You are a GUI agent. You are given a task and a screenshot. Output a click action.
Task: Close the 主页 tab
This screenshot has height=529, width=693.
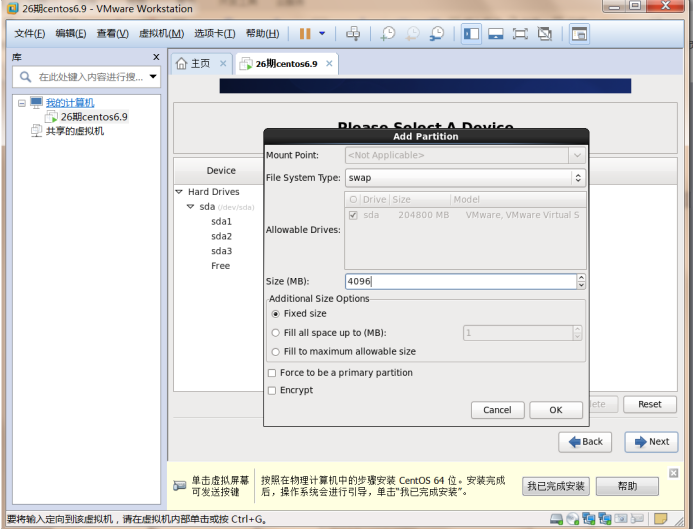[x=223, y=63]
